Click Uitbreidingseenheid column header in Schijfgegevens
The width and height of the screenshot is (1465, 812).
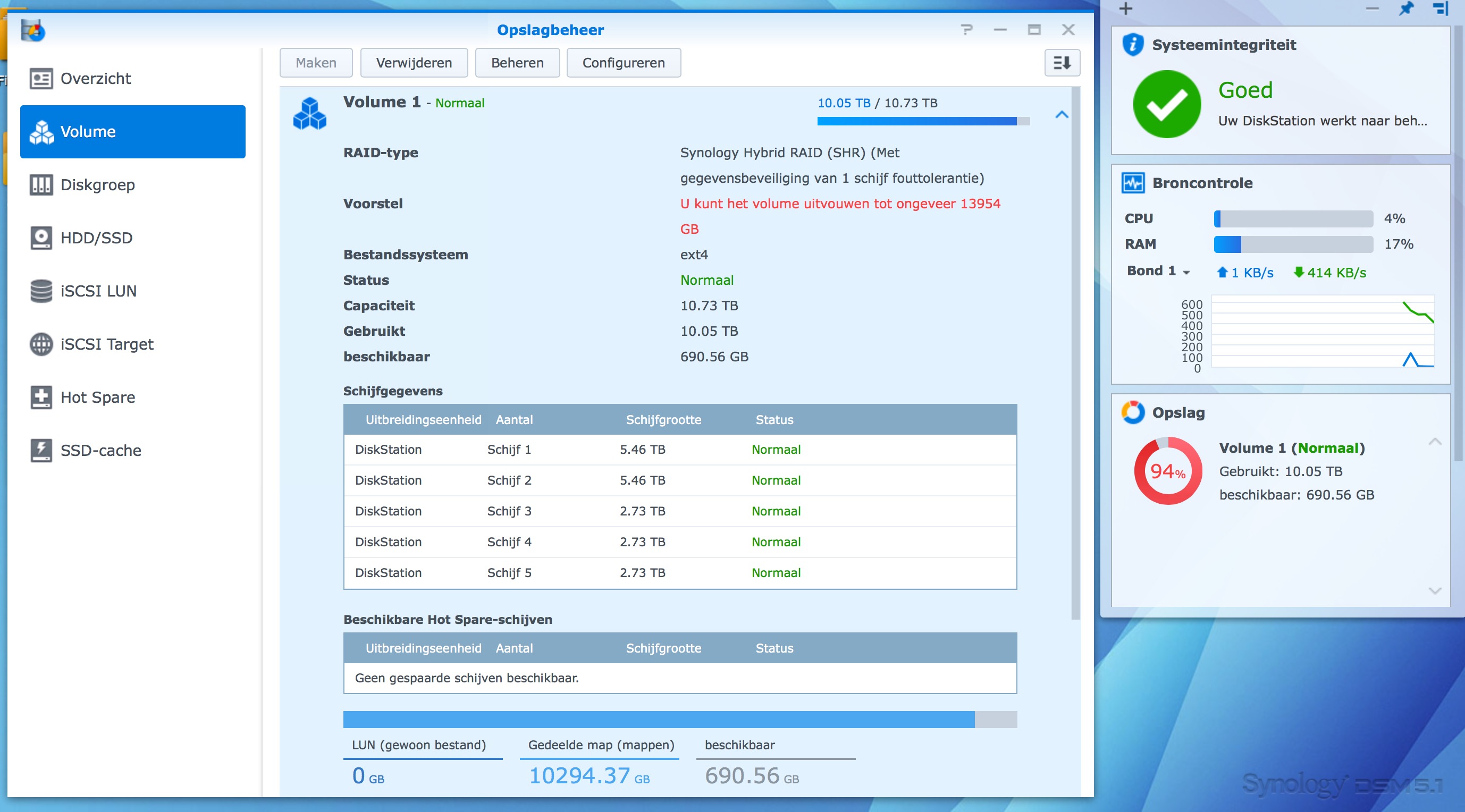click(423, 420)
